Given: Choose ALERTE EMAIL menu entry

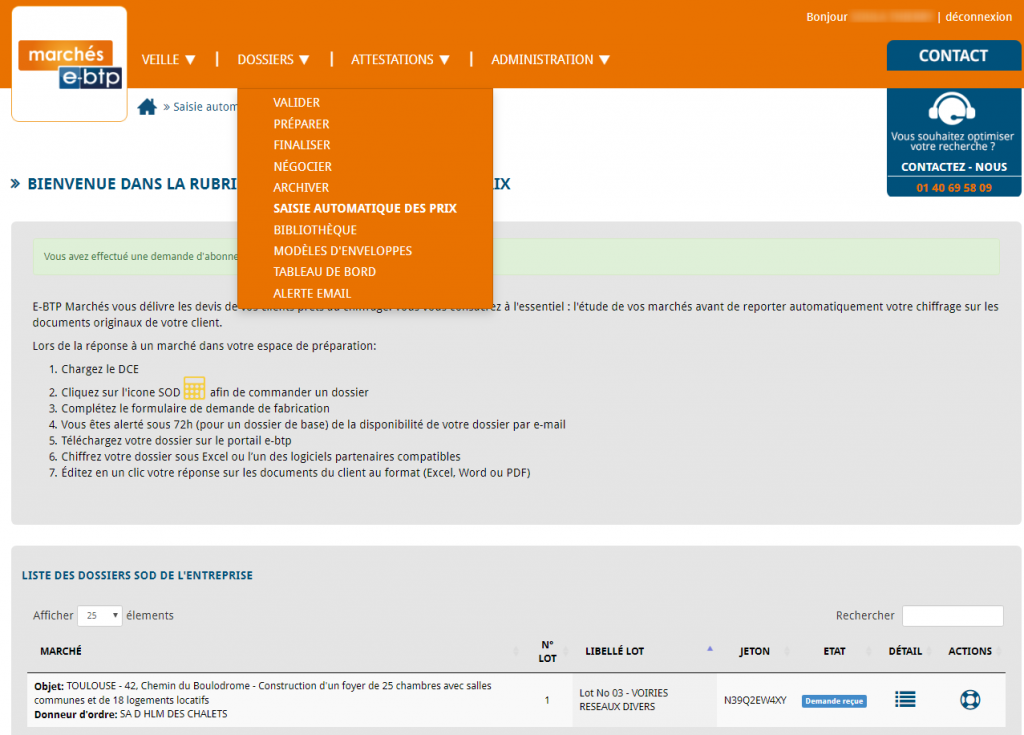Looking at the screenshot, I should (x=312, y=293).
